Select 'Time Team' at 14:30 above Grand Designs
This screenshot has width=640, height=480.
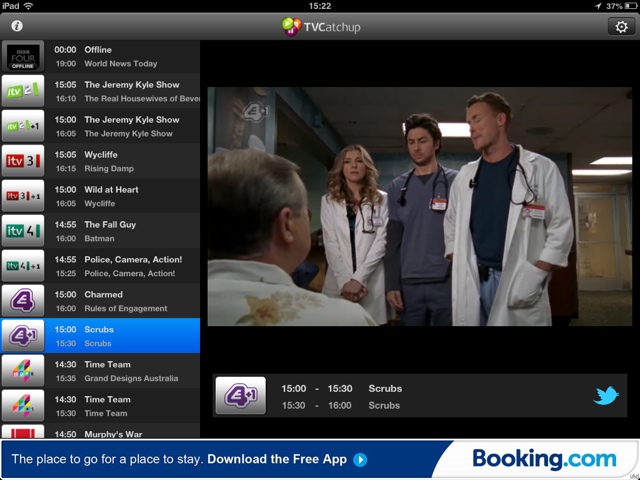107,364
